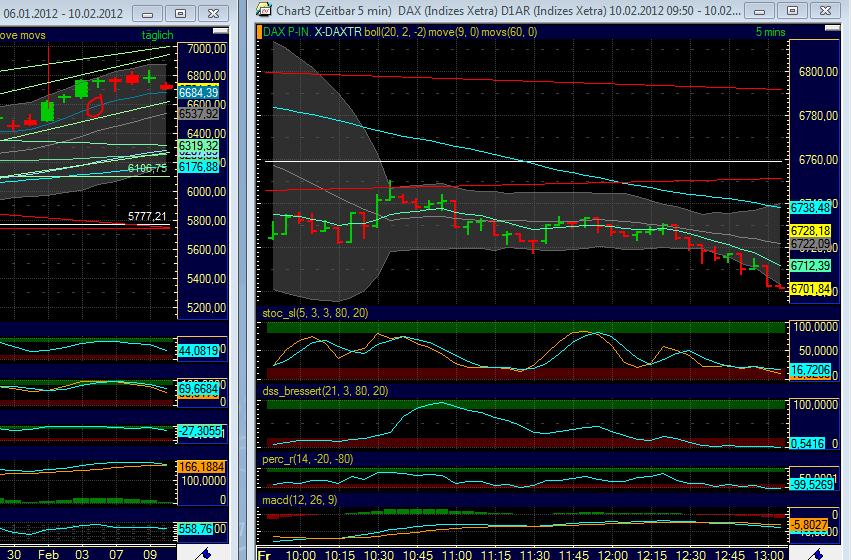Select the X-DAXTR series label
Image resolution: width=851 pixels, height=560 pixels.
338,32
